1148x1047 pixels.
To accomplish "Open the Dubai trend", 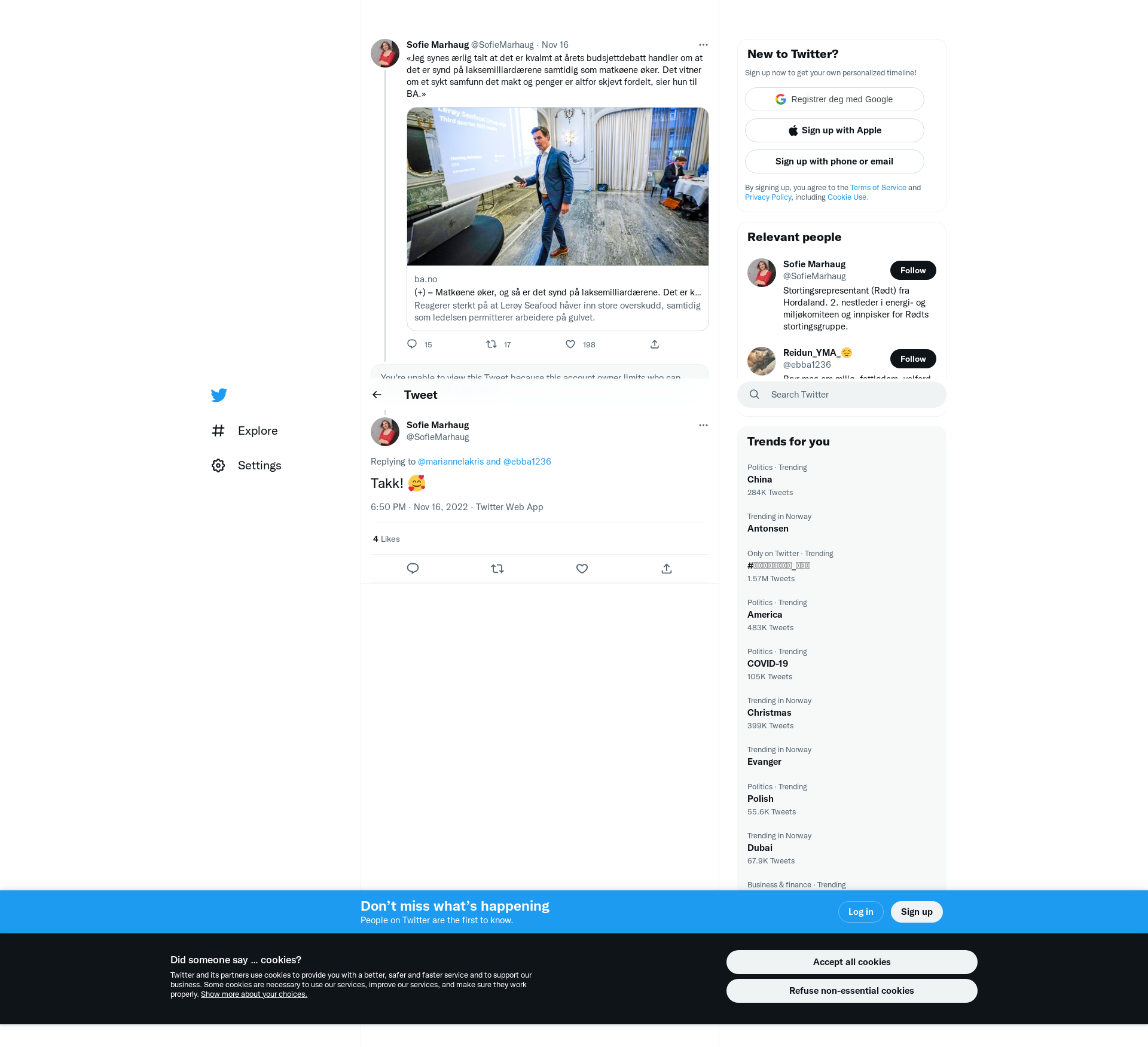I will 842,848.
